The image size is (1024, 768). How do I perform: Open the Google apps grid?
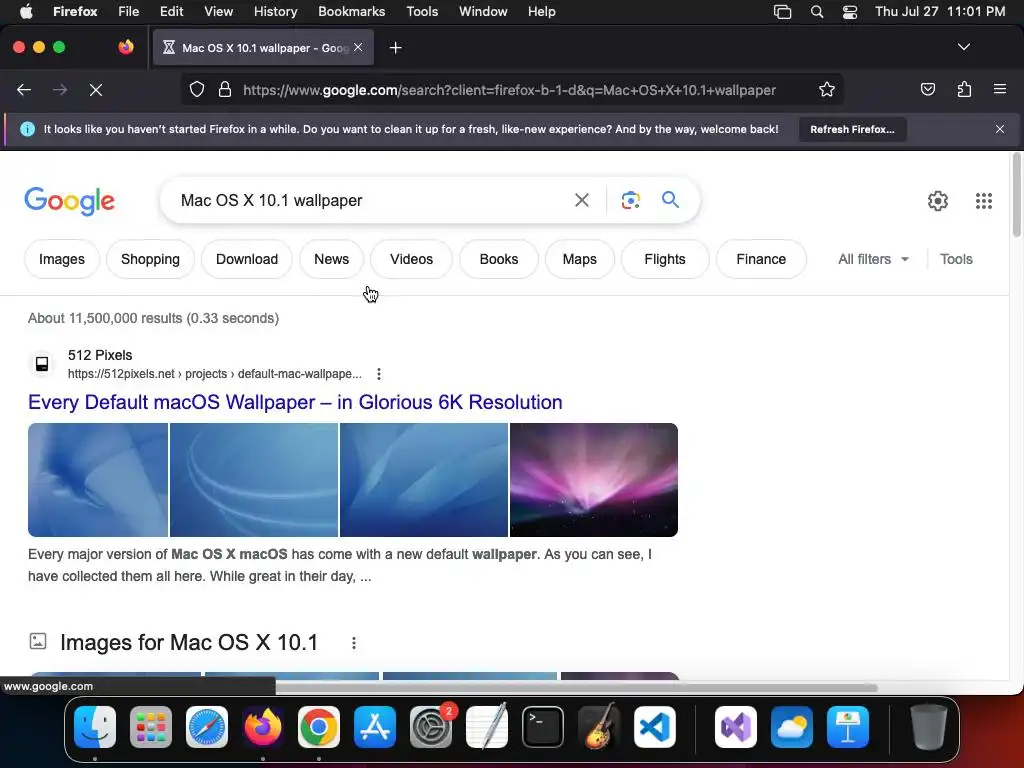[x=984, y=200]
